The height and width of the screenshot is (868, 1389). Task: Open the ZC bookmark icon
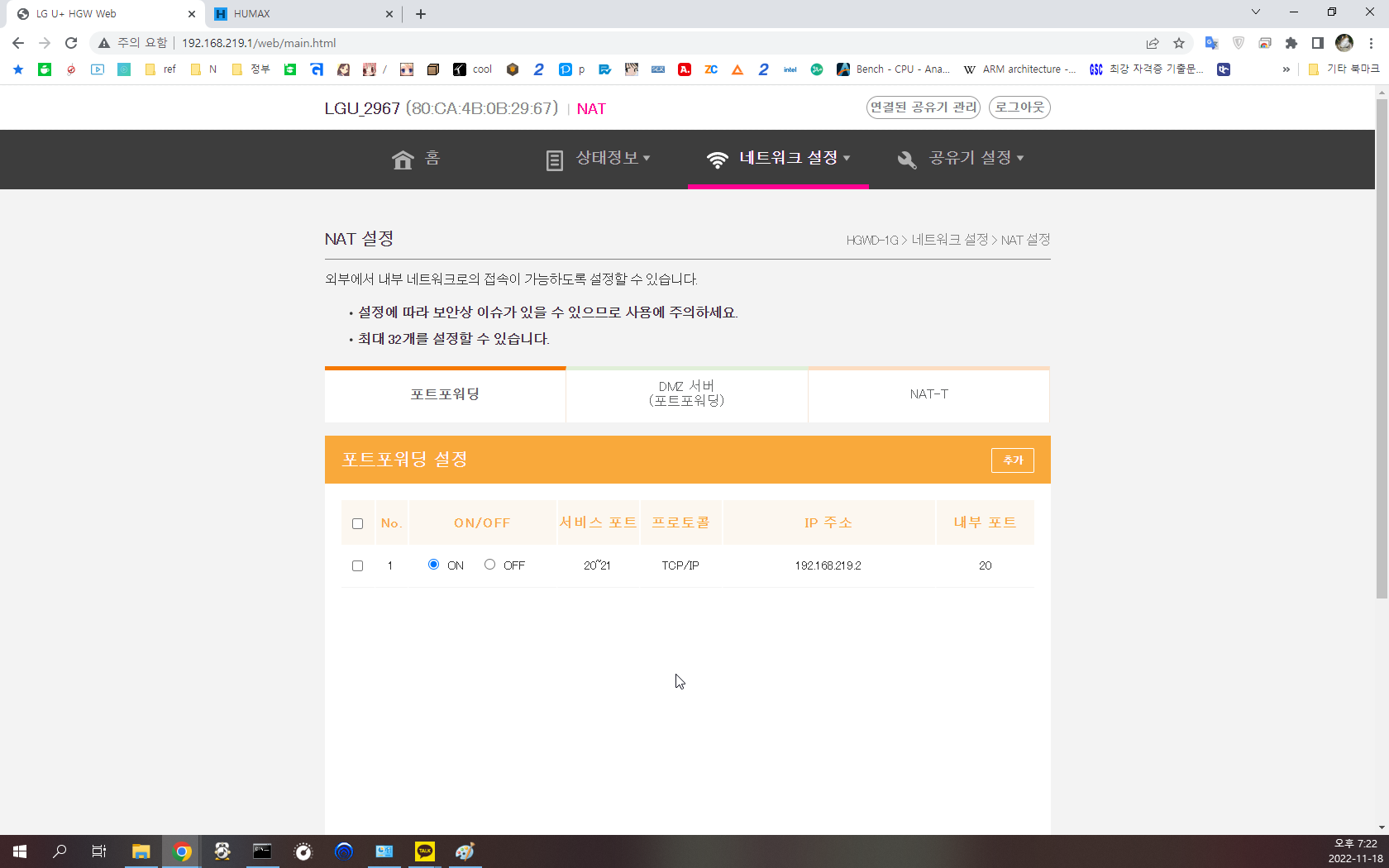point(711,69)
